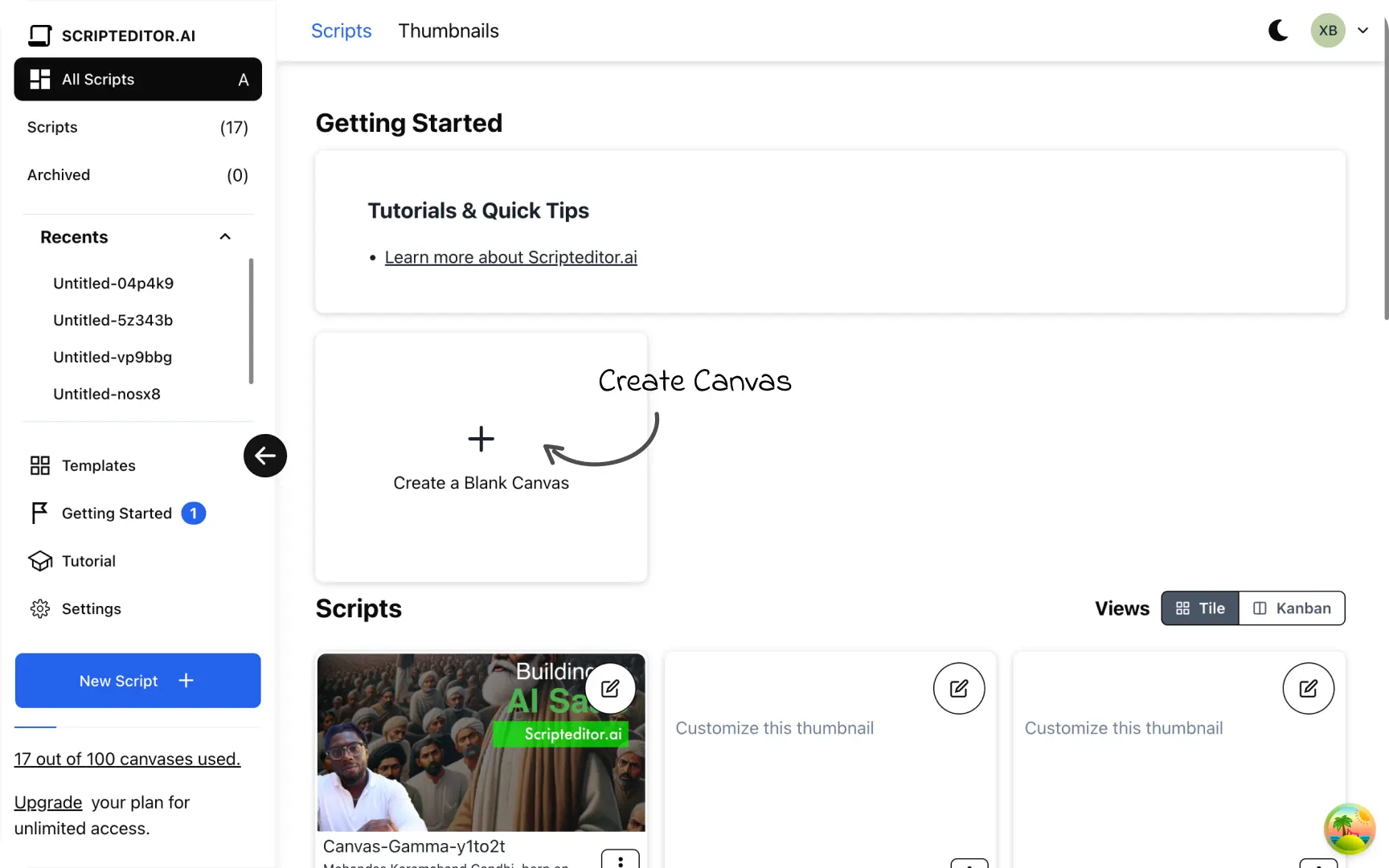Click the XB user avatar
The height and width of the screenshot is (868, 1389).
point(1328,31)
